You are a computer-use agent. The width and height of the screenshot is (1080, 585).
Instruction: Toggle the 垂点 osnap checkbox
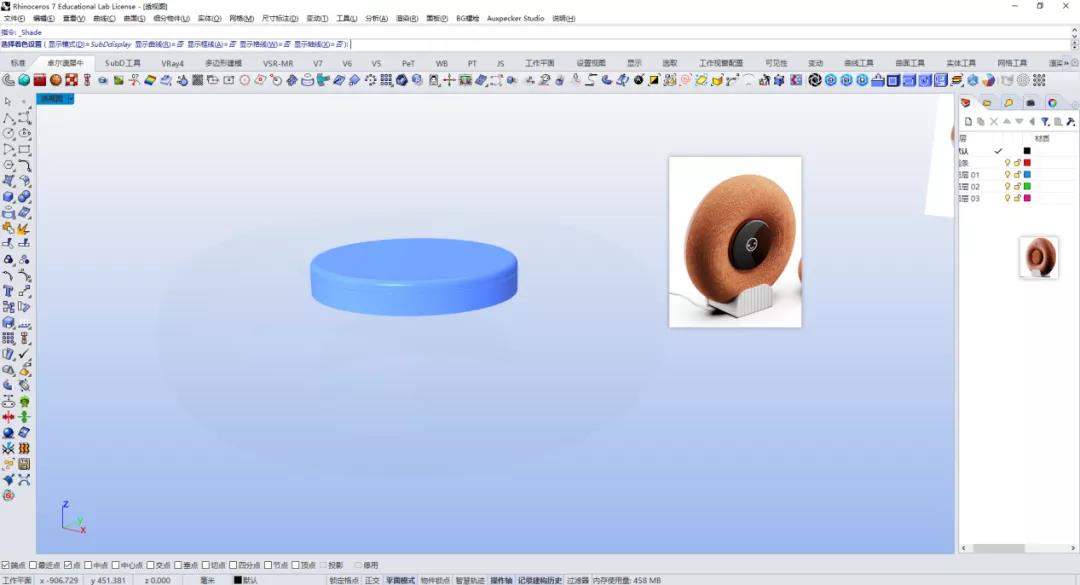tap(178, 565)
